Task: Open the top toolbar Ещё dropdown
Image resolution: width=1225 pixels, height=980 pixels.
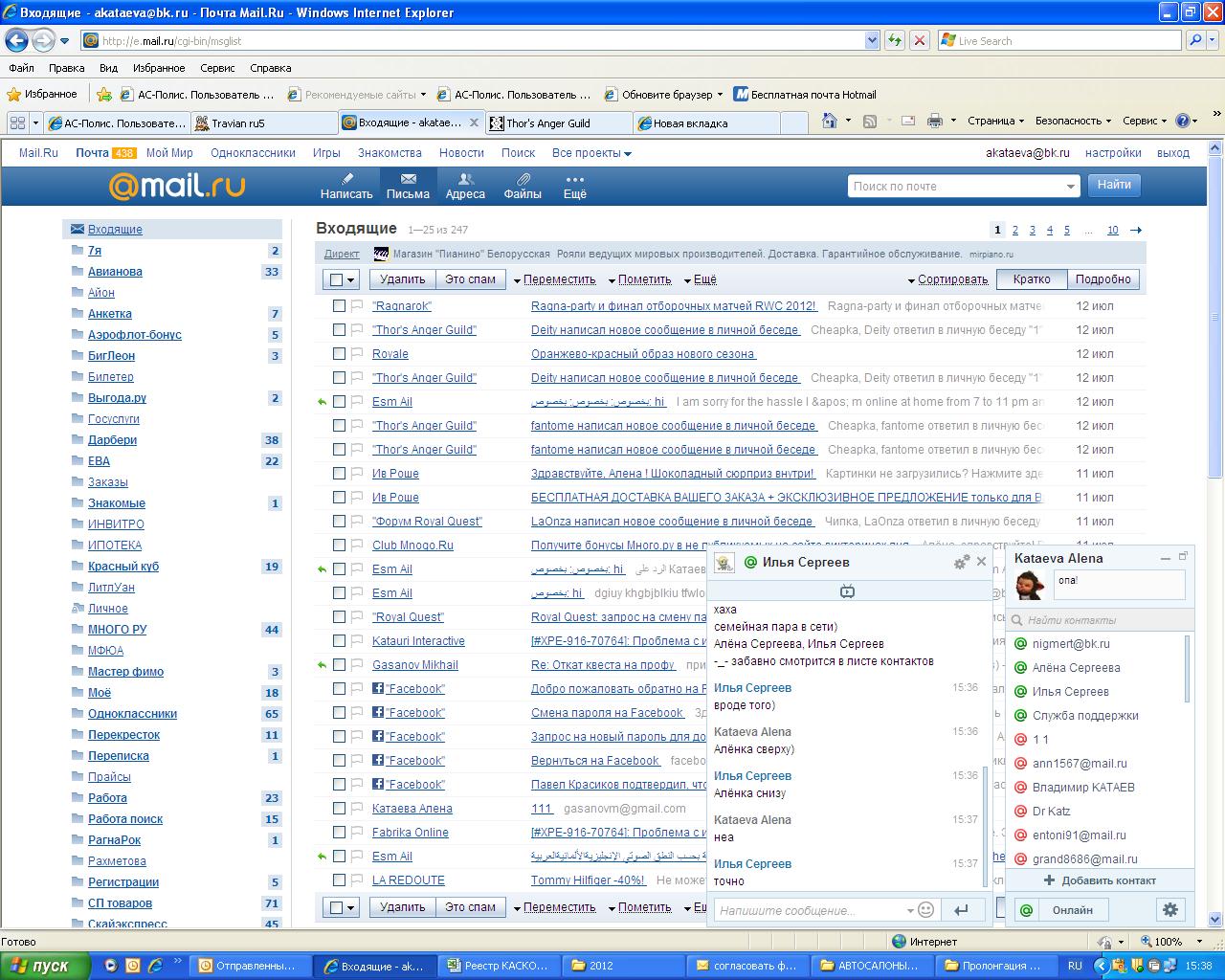Action: 700,279
